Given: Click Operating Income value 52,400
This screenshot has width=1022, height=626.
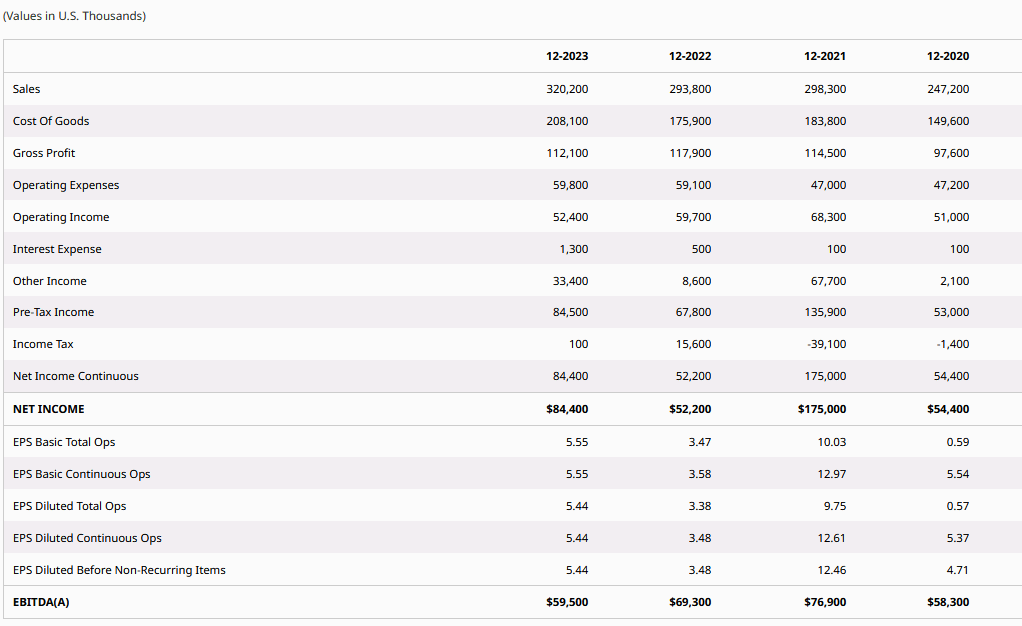Looking at the screenshot, I should click(x=570, y=216).
